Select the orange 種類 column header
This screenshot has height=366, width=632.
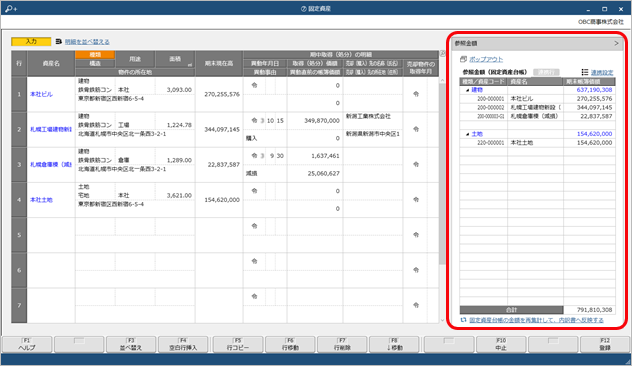click(95, 55)
